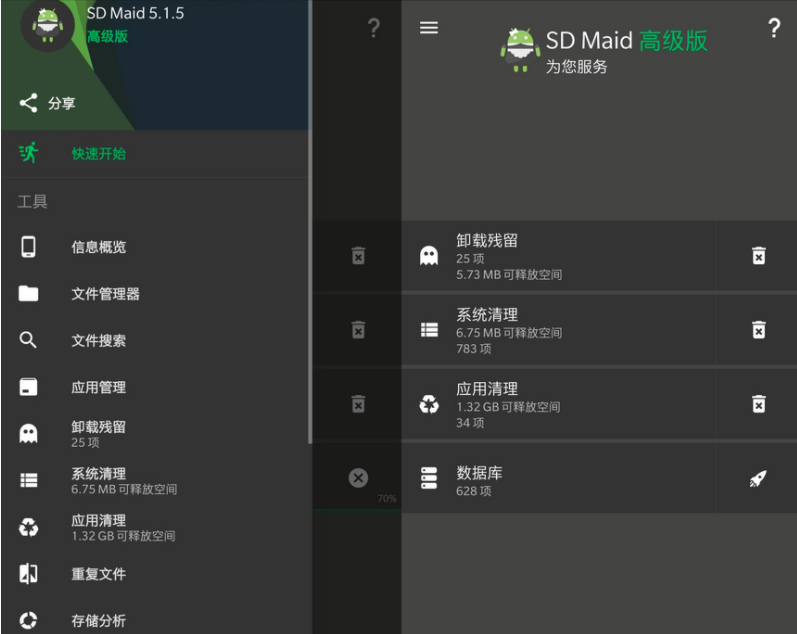Tap '6.75 MB 可释放空间' under drawer 系统清理
The image size is (797, 634).
click(124, 489)
